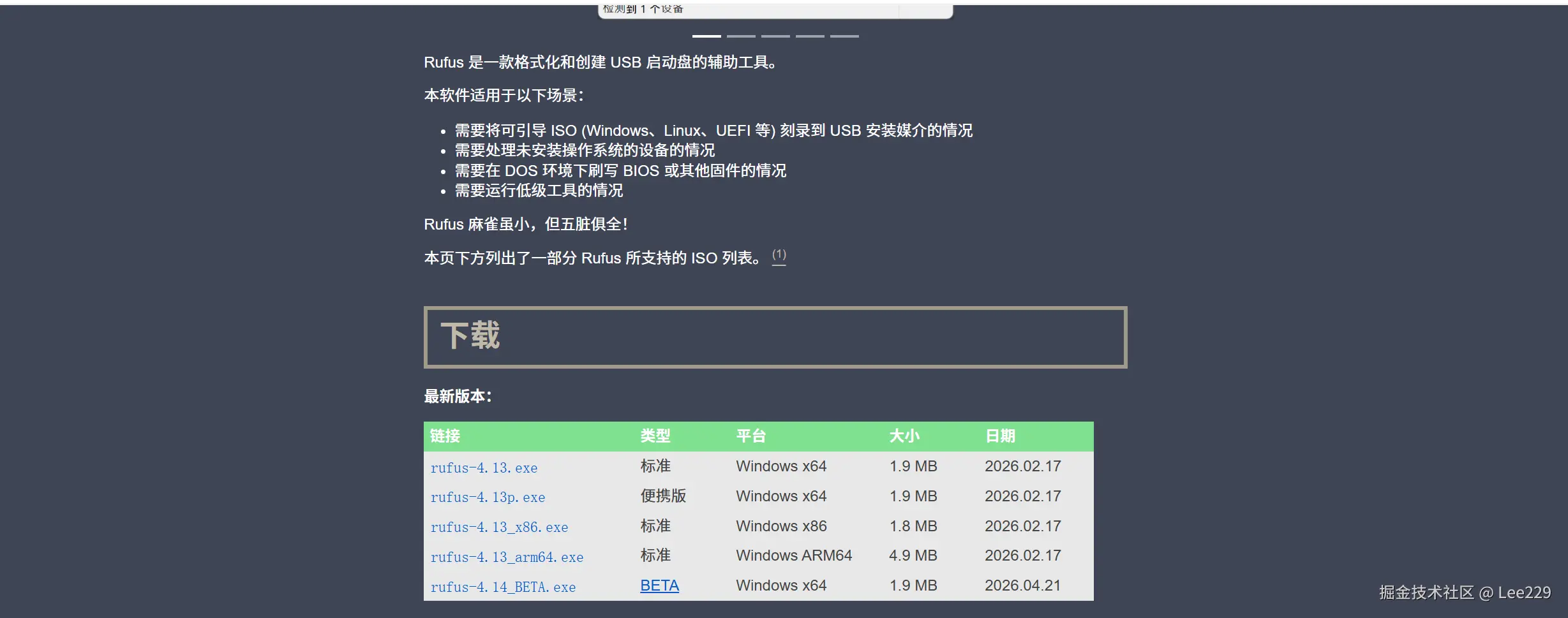Click the bullet about 可引导 ISO 刻录到 USB
The image size is (1568, 618).
(x=713, y=131)
